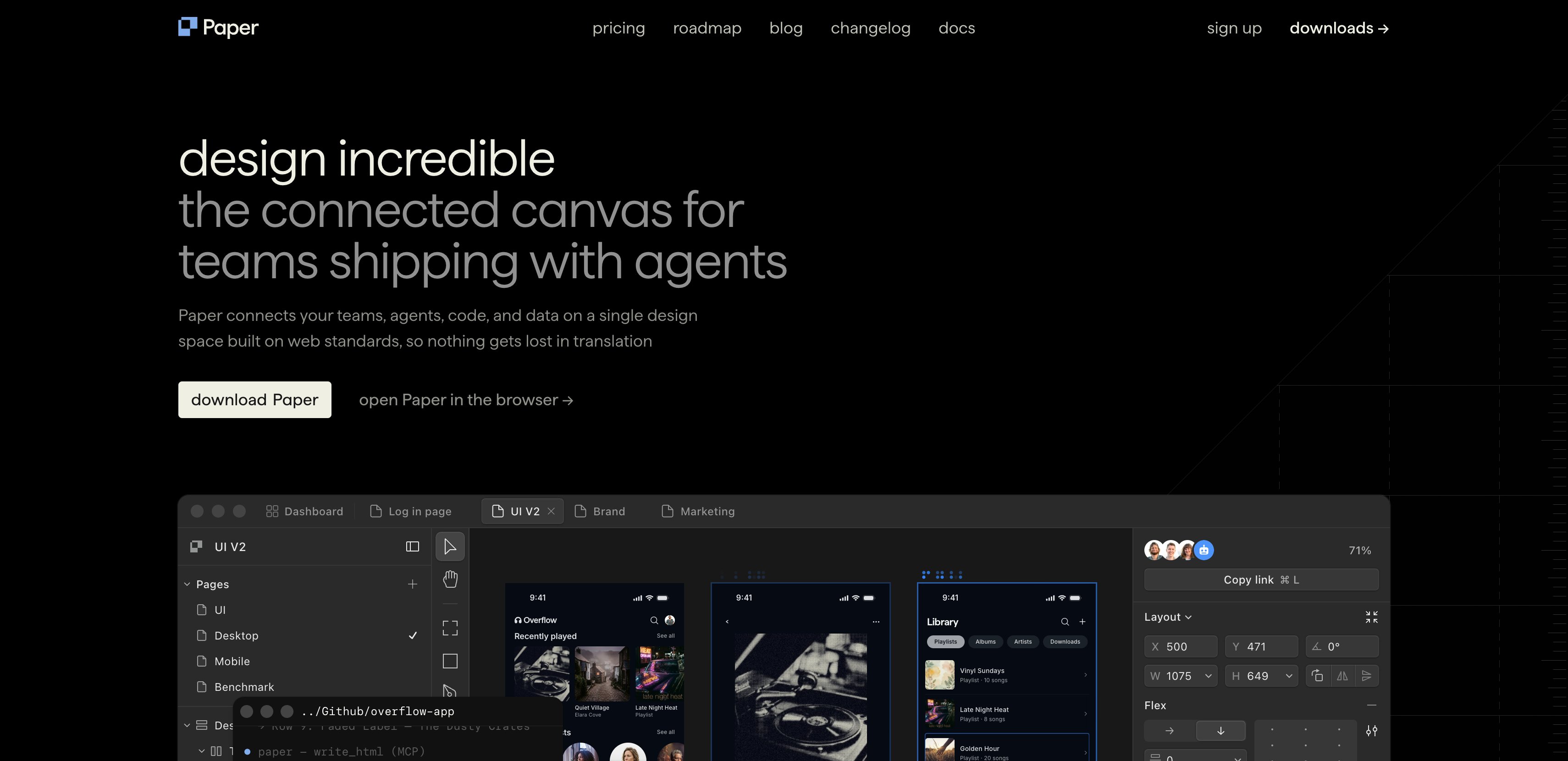Viewport: 1568px width, 761px height.
Task: Open the Flex advanced settings sliders icon
Action: (x=1371, y=731)
